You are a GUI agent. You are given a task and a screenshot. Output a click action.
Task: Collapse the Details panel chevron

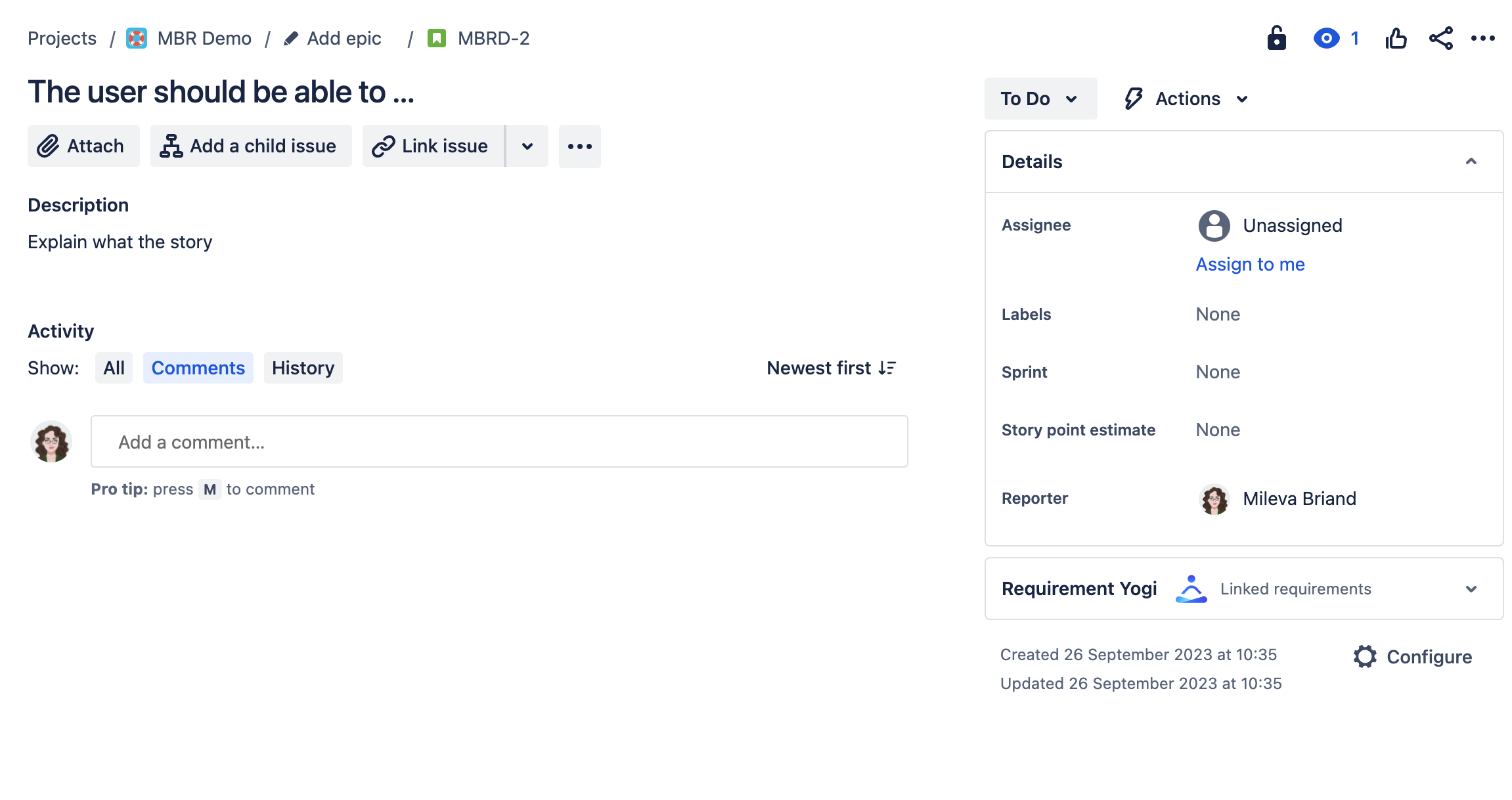coord(1472,162)
